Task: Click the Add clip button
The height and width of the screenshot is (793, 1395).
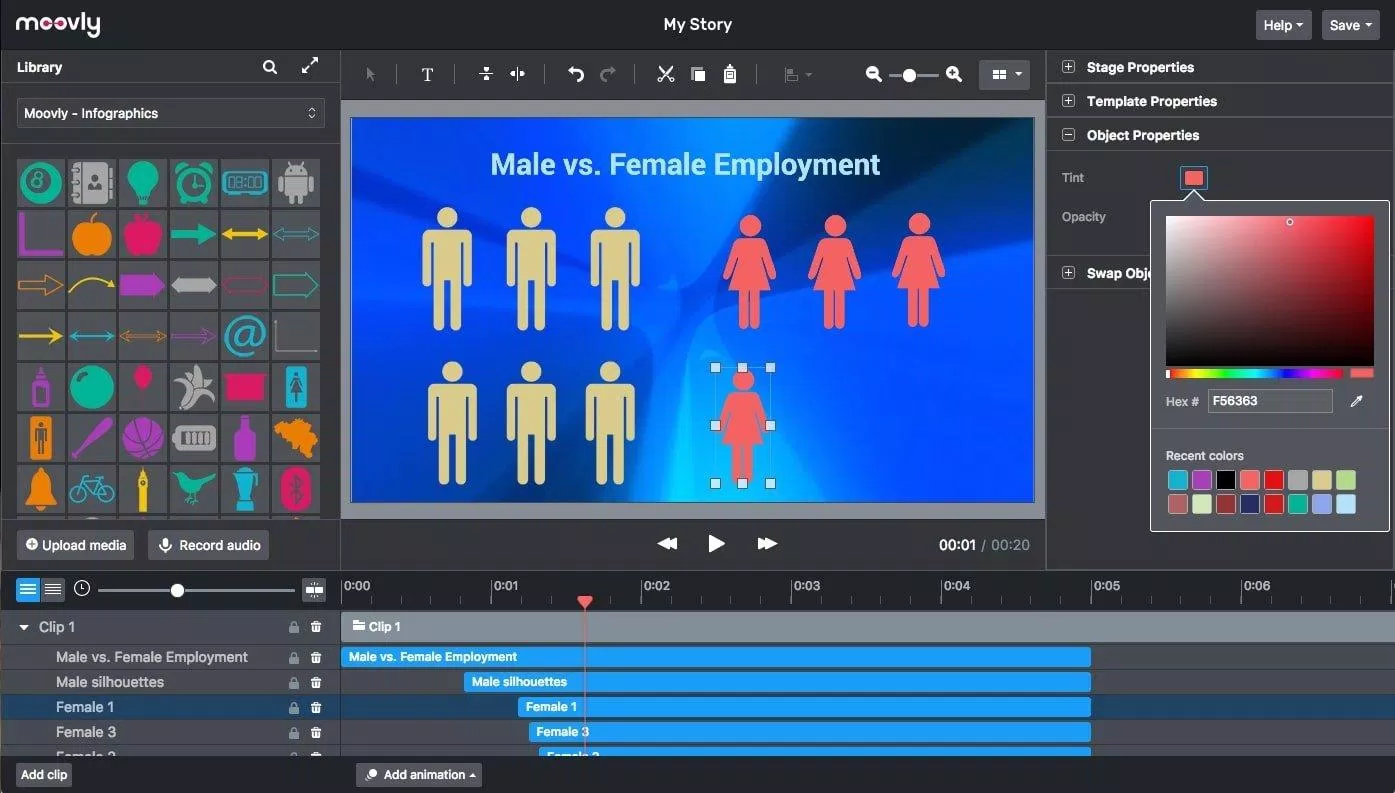Action: (44, 774)
